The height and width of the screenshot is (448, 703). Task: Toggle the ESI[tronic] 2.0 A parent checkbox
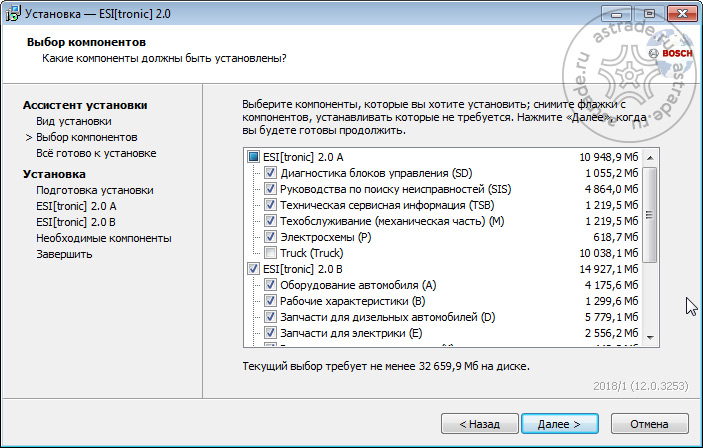point(253,157)
